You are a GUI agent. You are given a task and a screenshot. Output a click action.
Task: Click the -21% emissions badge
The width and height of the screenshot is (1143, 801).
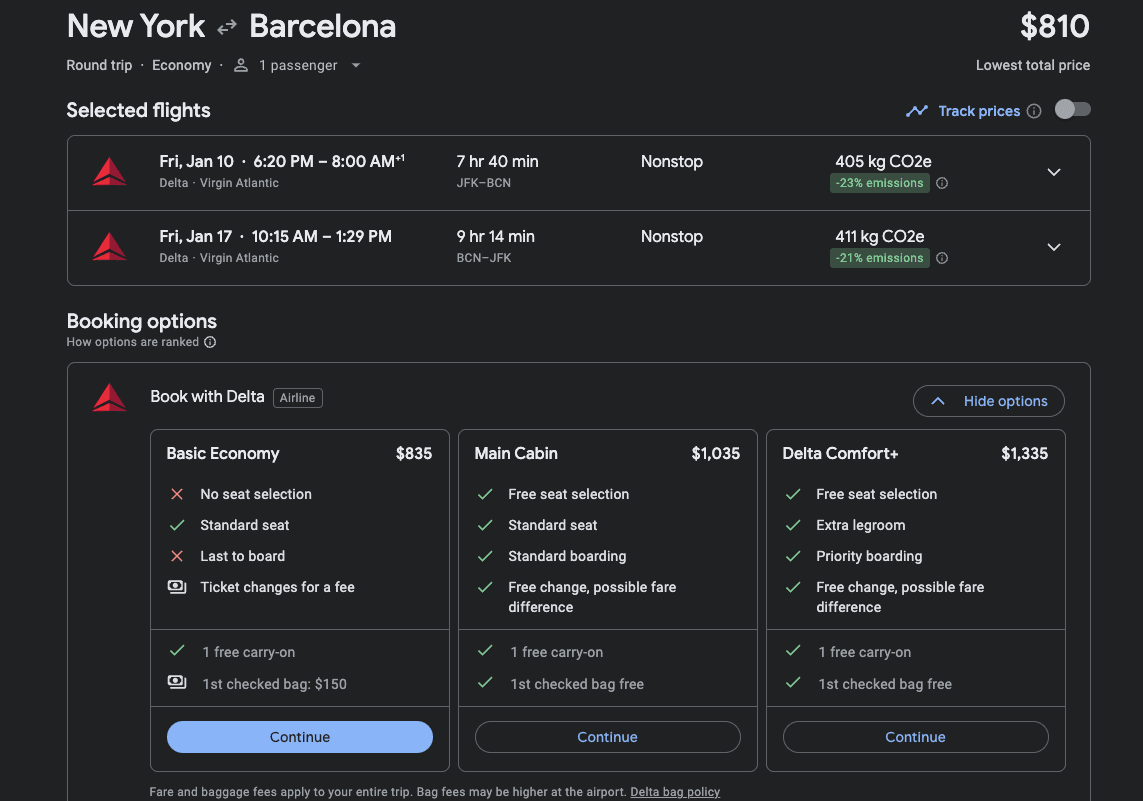(879, 258)
